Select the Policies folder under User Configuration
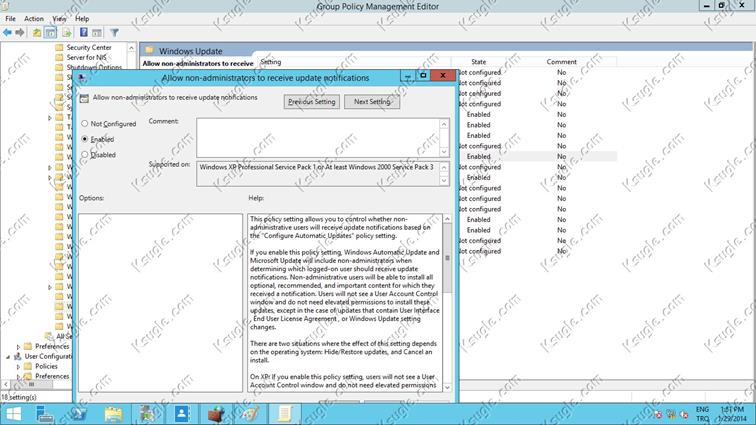 tap(46, 367)
